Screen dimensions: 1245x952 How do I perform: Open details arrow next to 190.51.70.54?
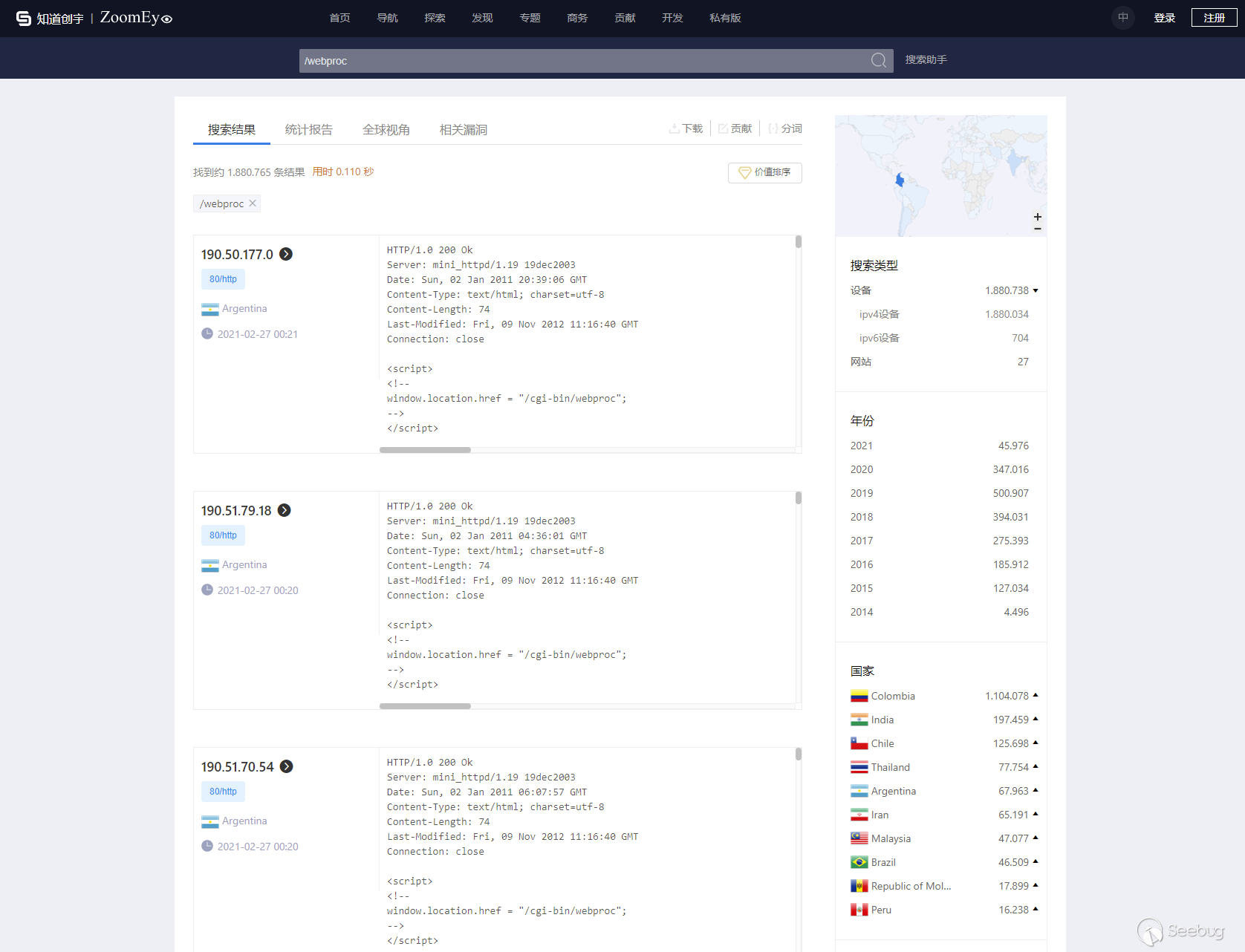(x=287, y=766)
